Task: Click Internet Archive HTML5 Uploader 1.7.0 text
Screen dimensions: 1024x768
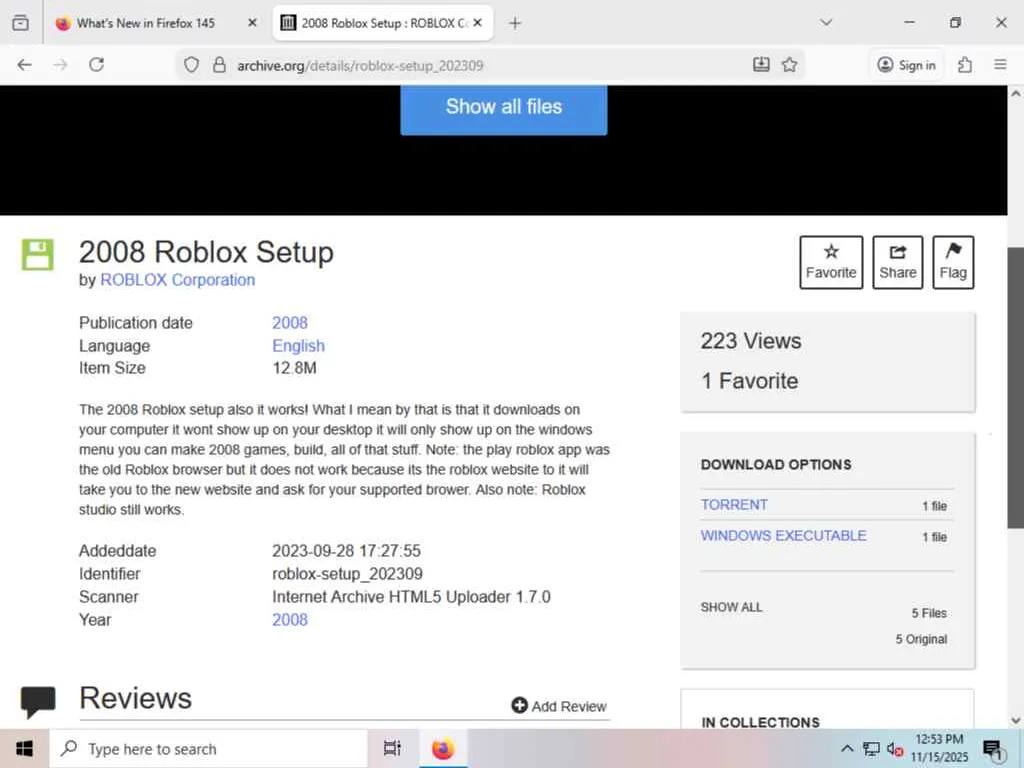Action: pyautogui.click(x=411, y=597)
